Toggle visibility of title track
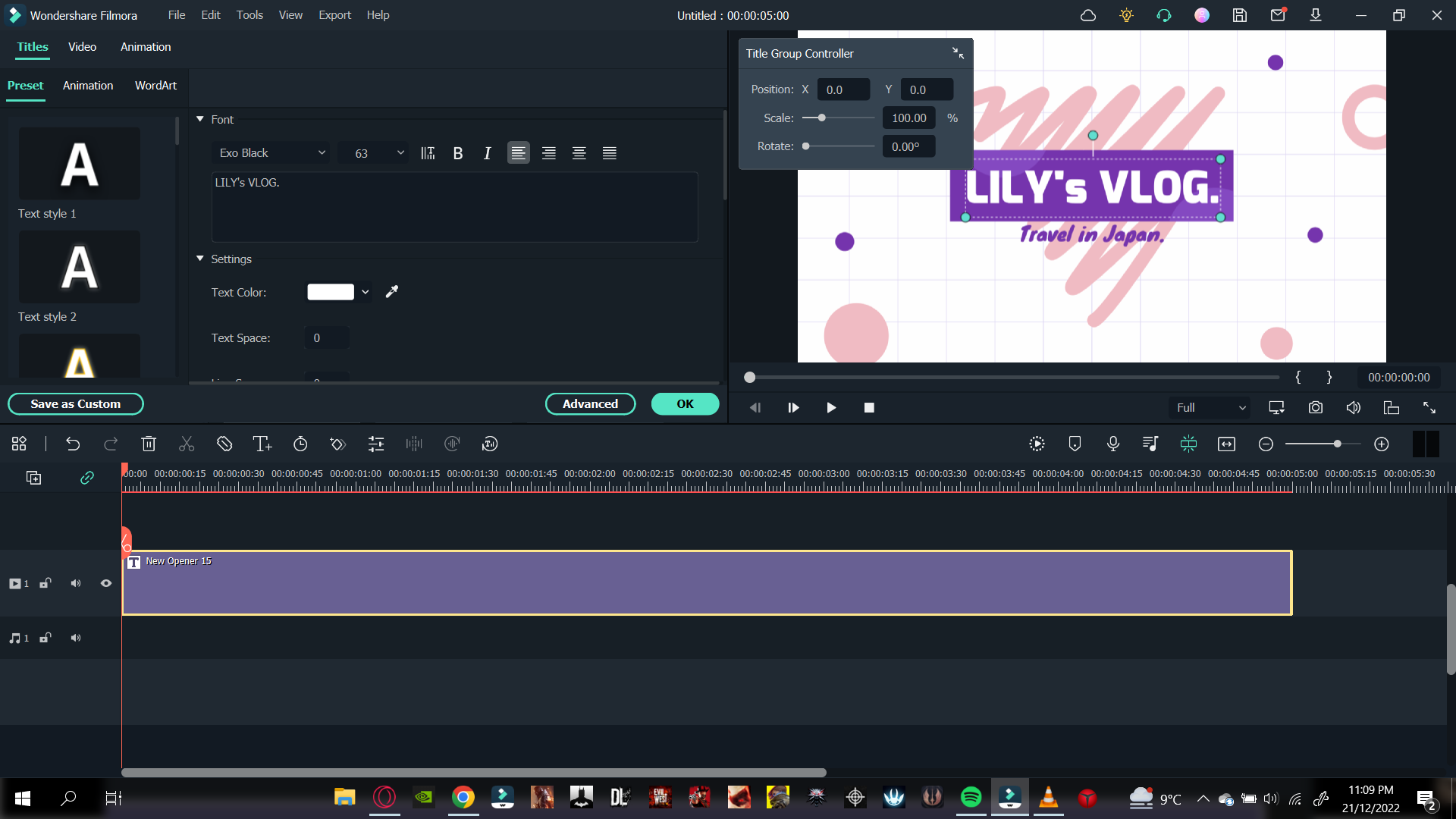The width and height of the screenshot is (1456, 819). click(x=106, y=583)
